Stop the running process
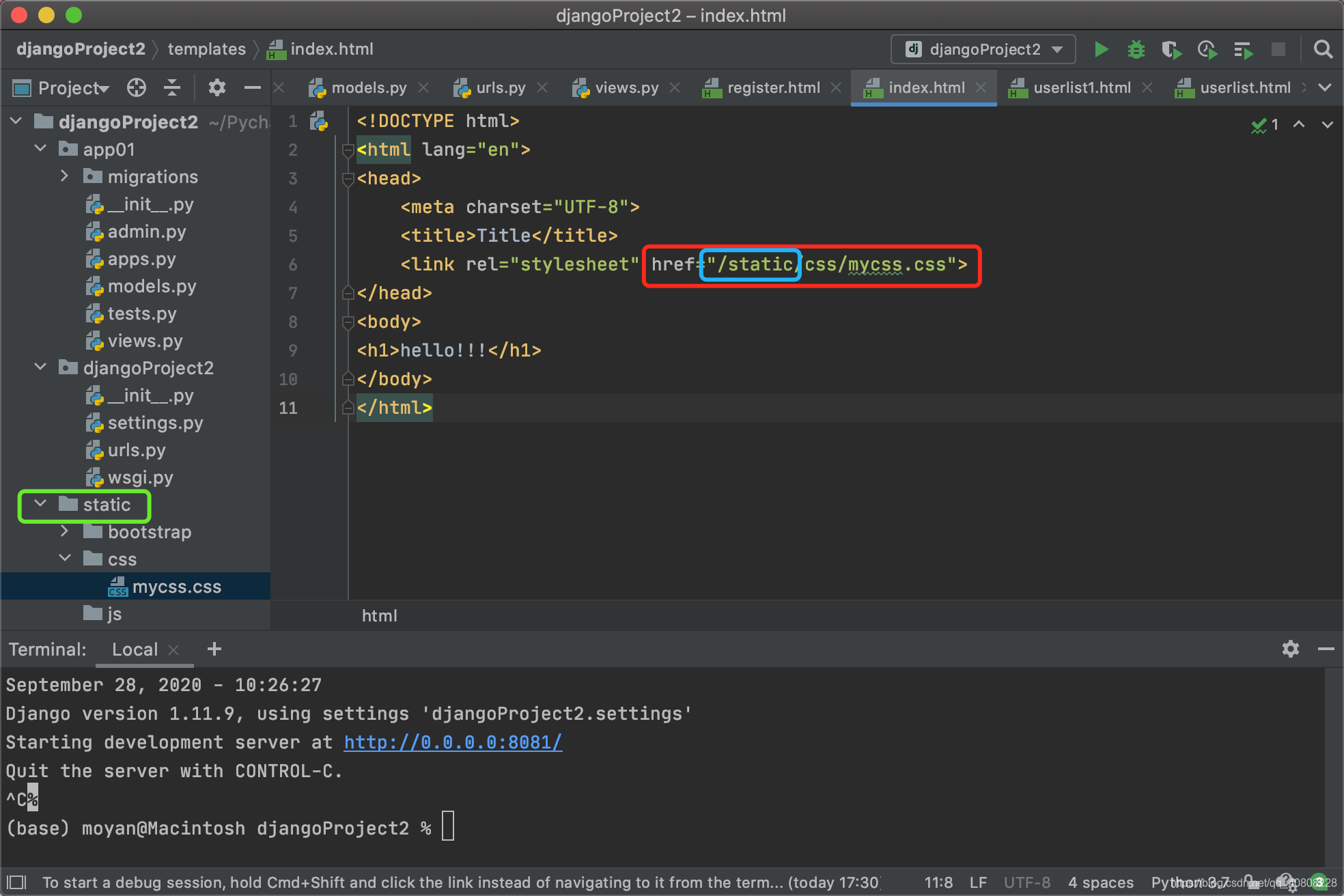 (1278, 49)
